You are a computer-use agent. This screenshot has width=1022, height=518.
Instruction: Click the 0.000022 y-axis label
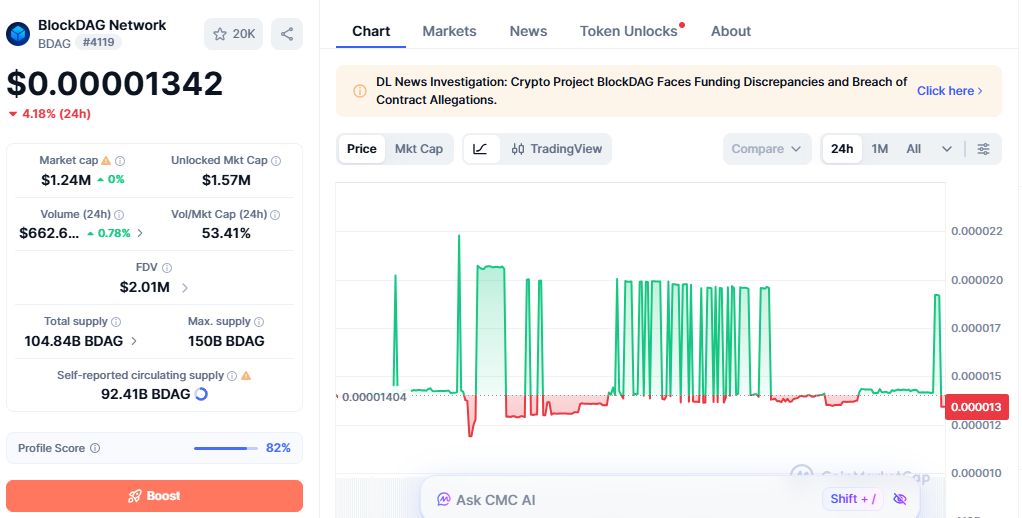tap(976, 231)
